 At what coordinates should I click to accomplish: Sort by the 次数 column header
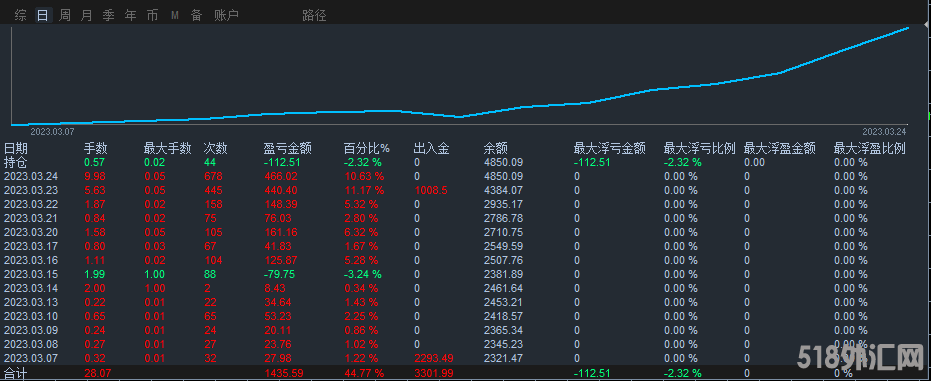(x=216, y=148)
